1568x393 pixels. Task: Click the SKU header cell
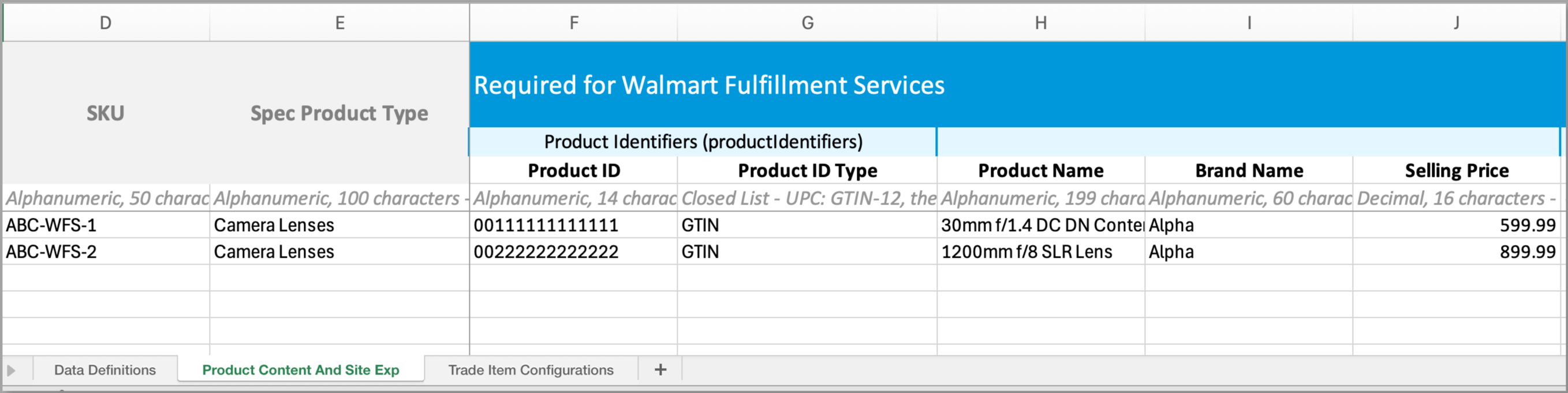point(106,113)
